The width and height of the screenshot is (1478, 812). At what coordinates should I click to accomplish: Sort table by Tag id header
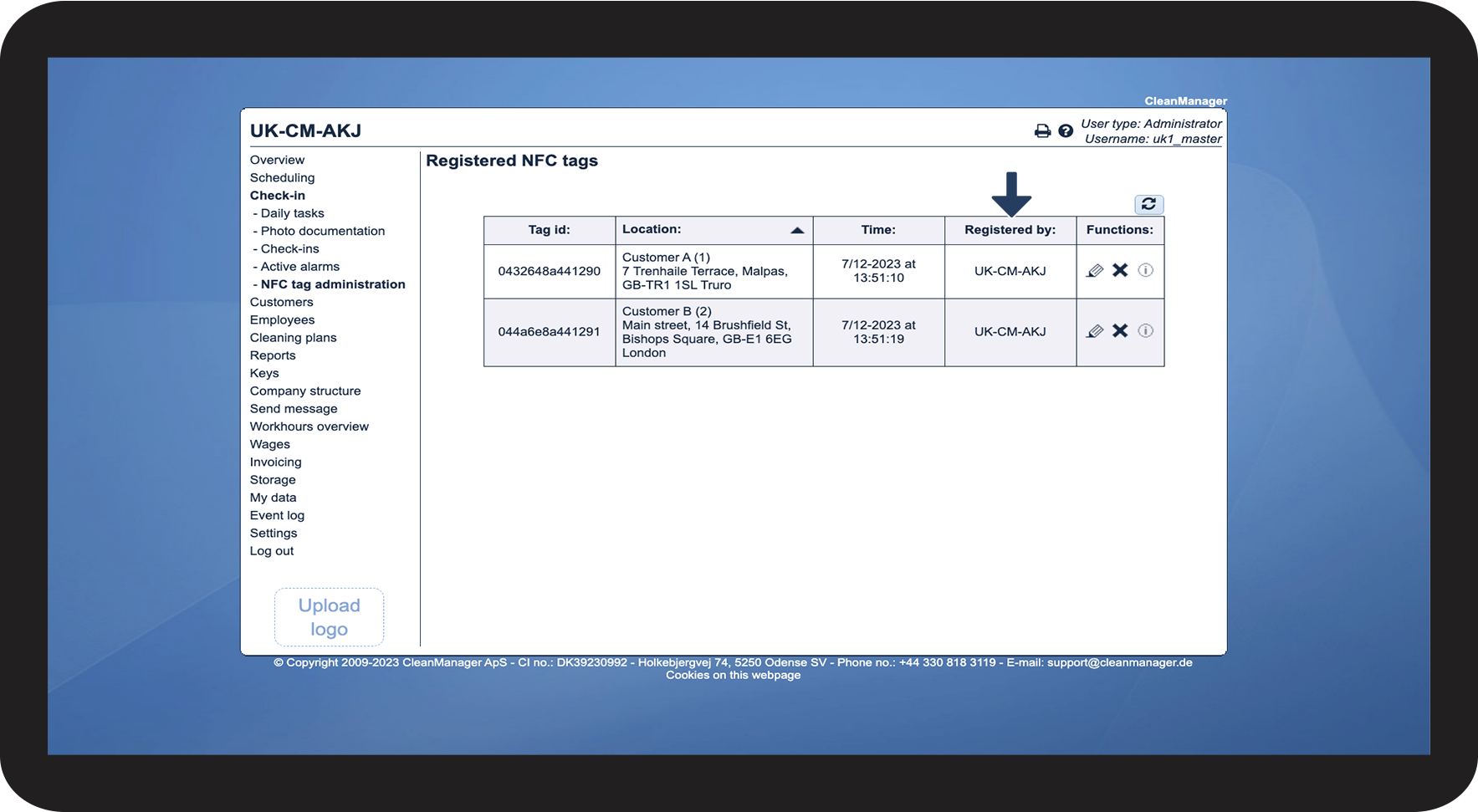point(549,230)
